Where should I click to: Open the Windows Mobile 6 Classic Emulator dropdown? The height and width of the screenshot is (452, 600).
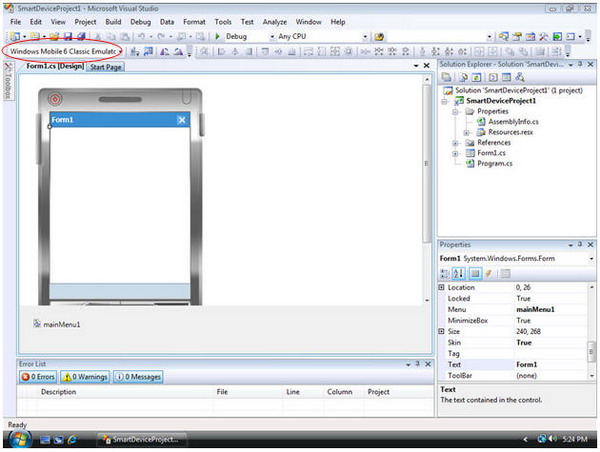point(120,51)
